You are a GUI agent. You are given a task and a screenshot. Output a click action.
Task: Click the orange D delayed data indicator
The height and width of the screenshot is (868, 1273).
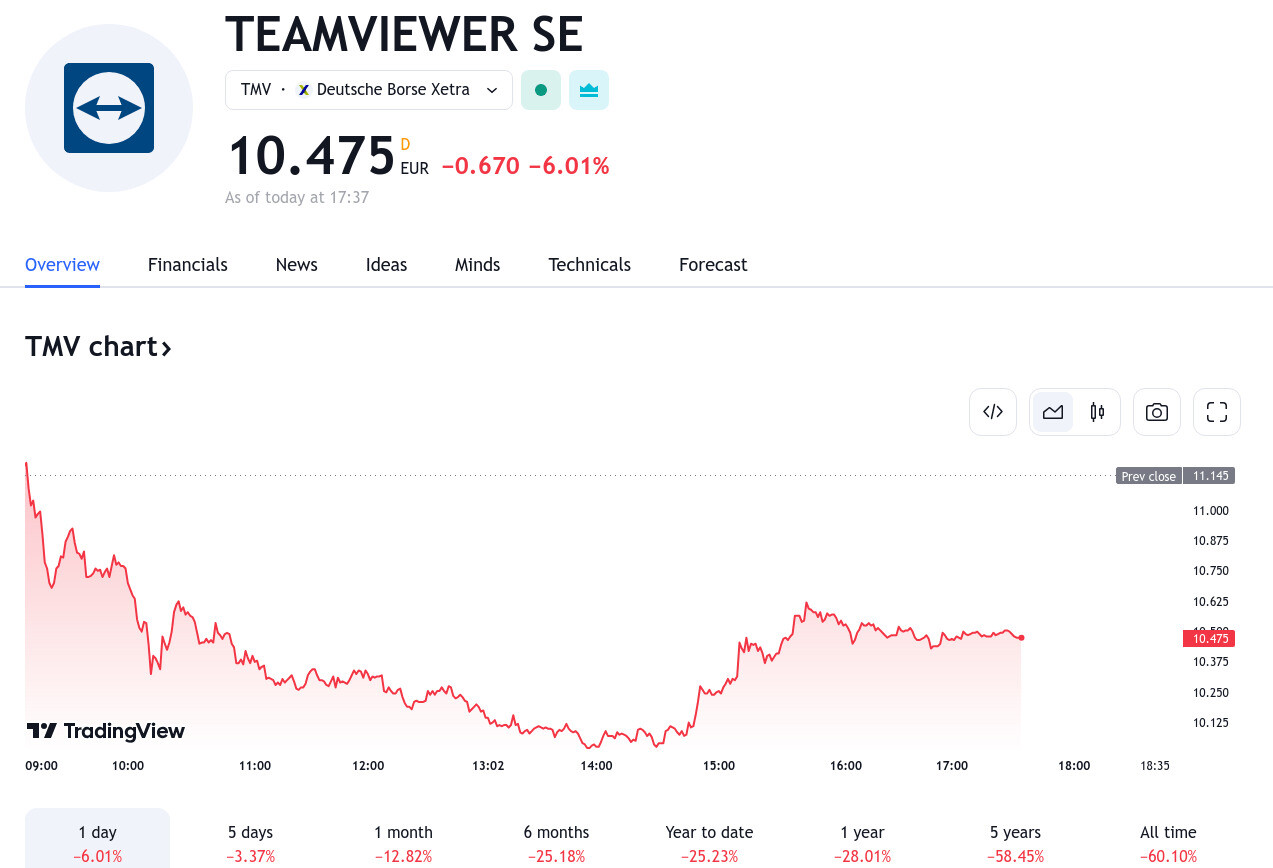[406, 145]
